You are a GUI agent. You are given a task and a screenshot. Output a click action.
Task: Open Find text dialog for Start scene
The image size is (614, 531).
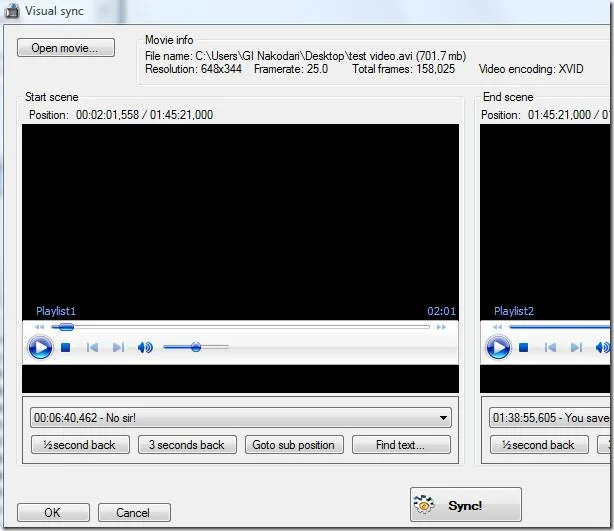401,445
